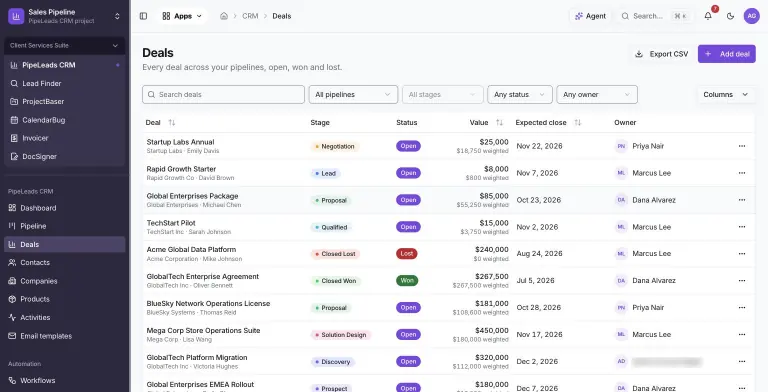This screenshot has height=392, width=768.
Task: Open Email templates page
Action: (x=64, y=336)
